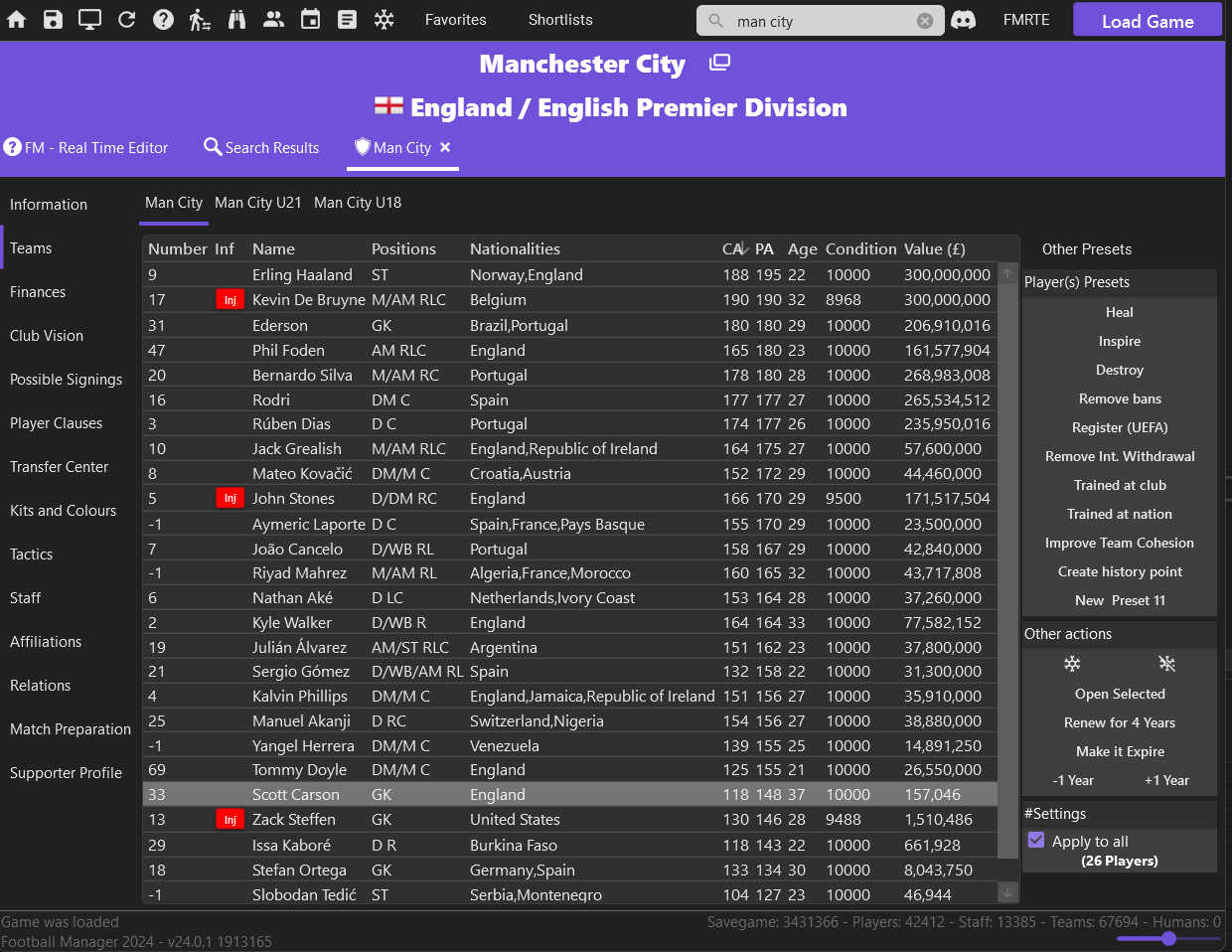
Task: Click the Remove bans preset
Action: click(x=1120, y=398)
